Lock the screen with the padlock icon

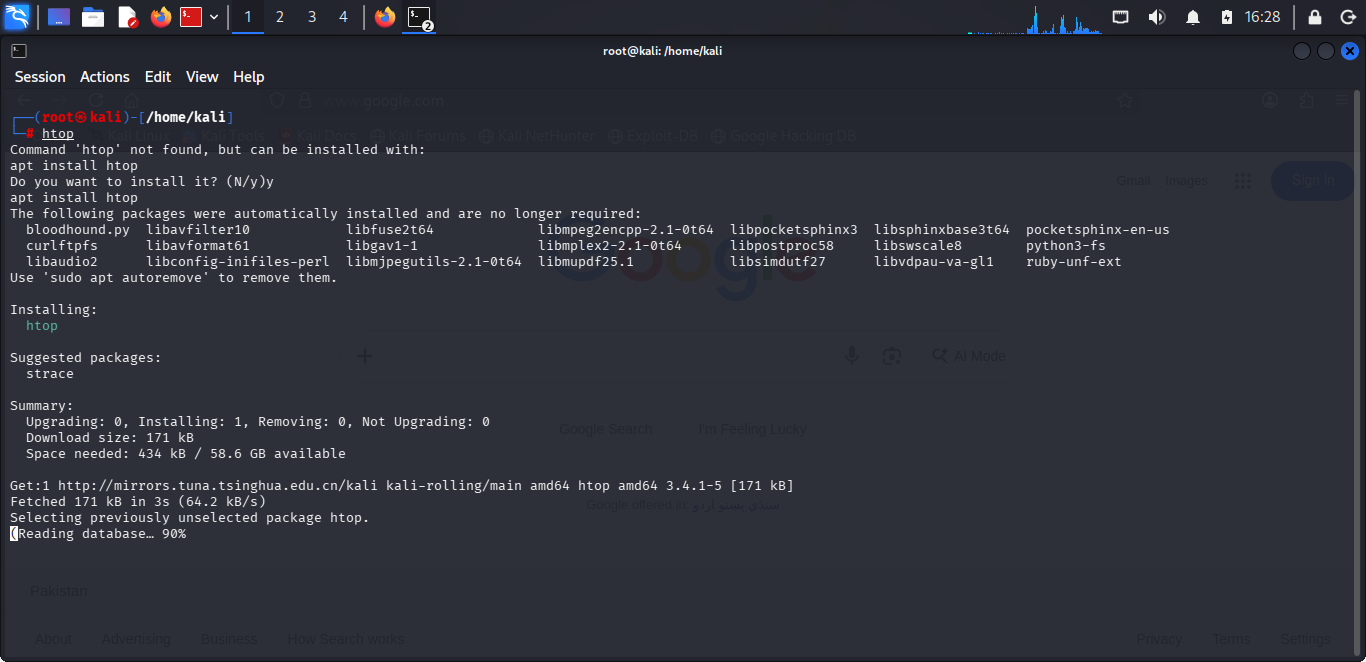(1315, 17)
